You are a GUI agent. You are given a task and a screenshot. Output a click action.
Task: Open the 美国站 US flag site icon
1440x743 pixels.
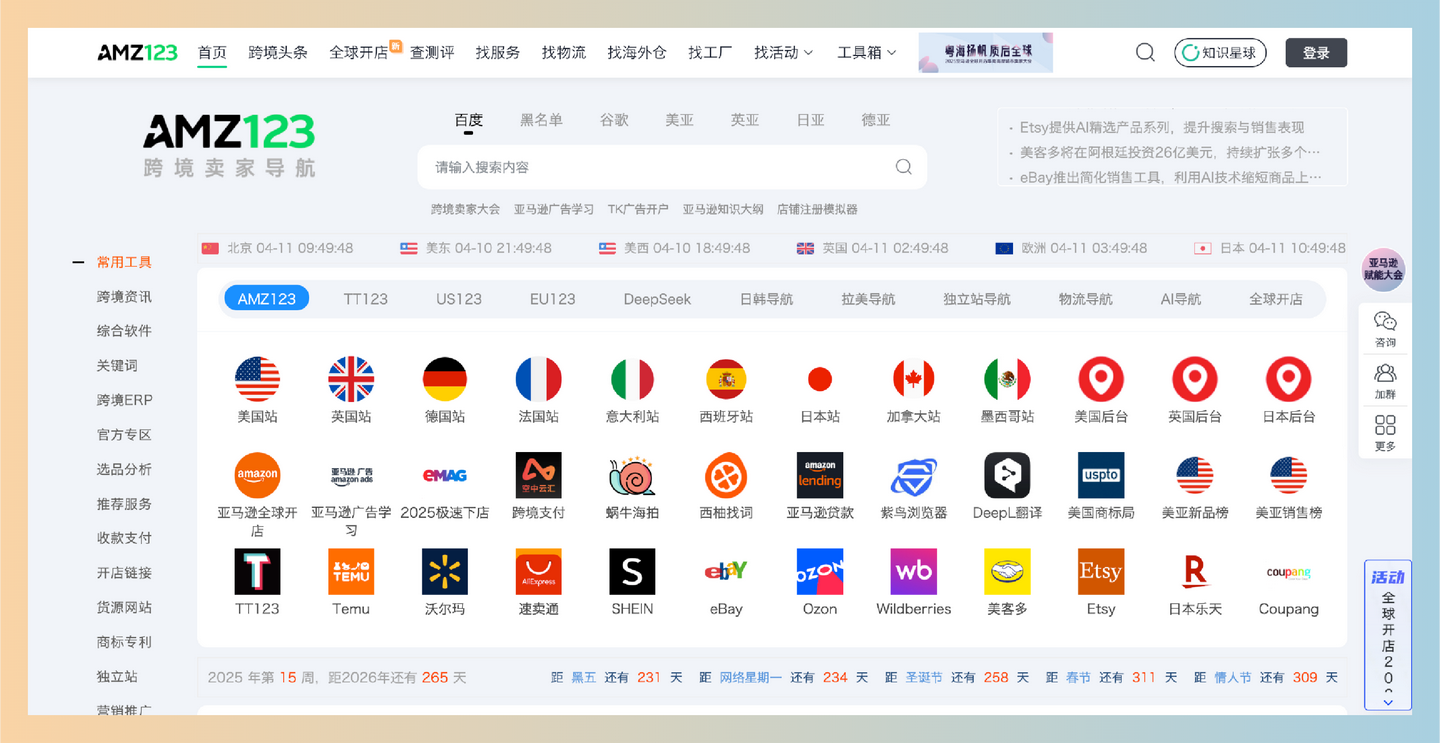[258, 375]
